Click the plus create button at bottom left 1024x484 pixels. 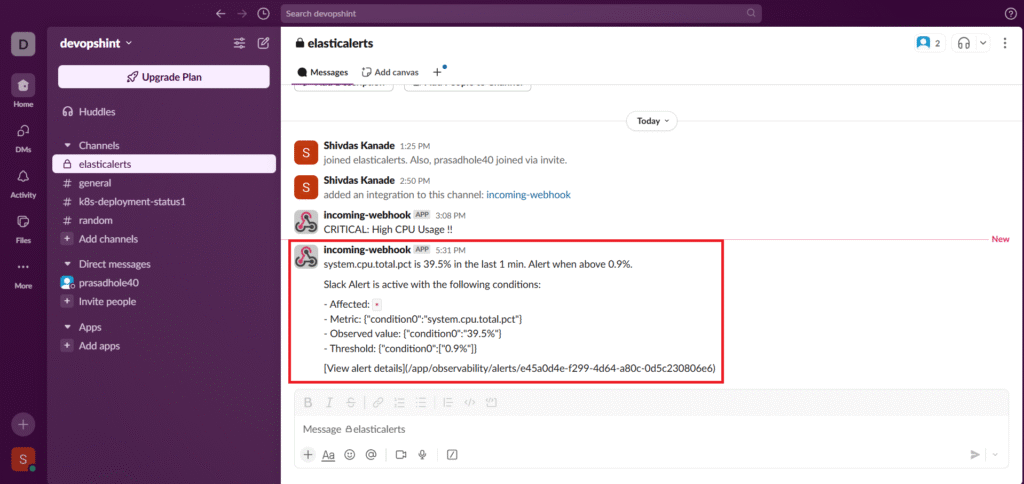point(23,425)
